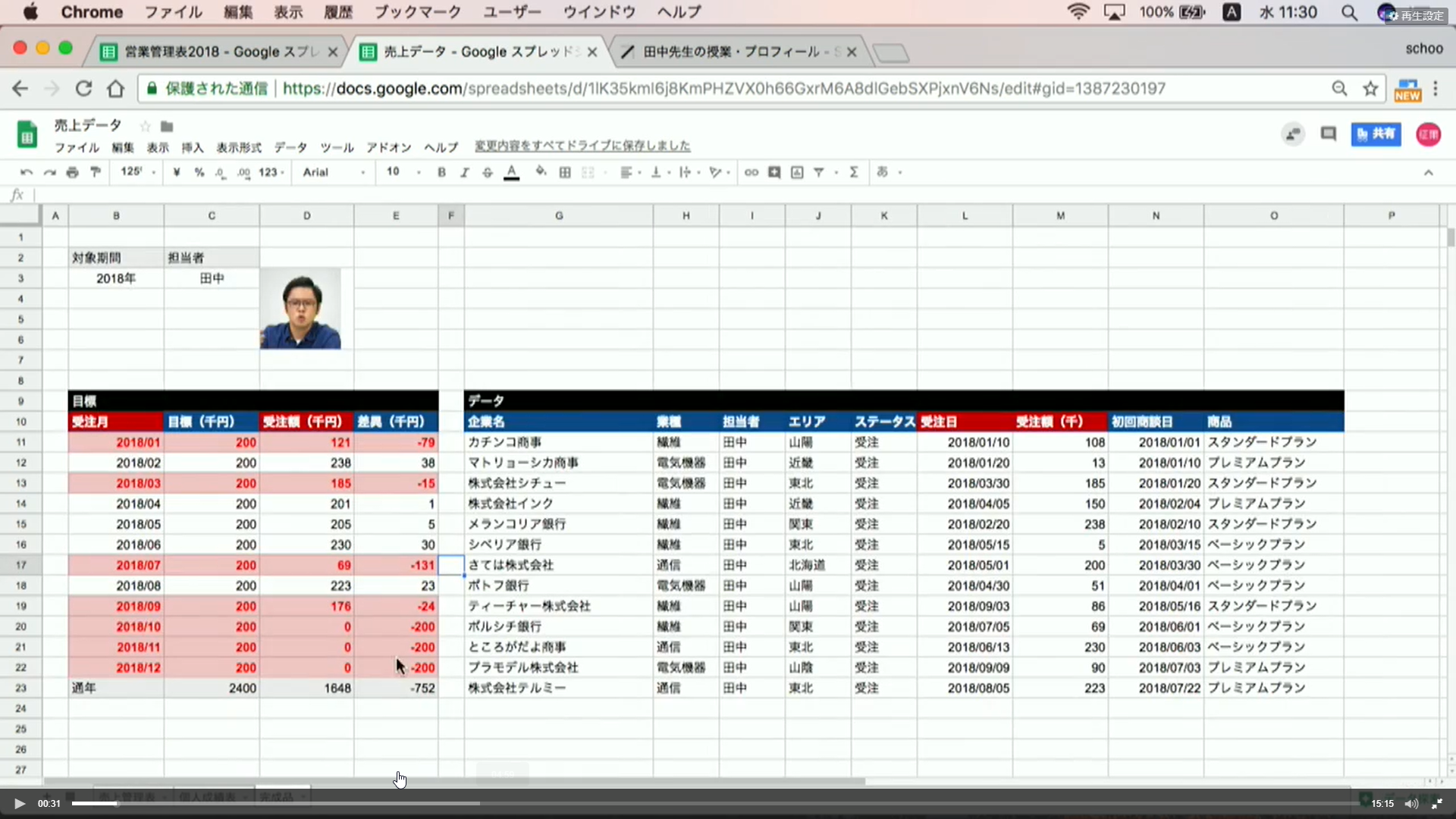
Task: Open the borders tool
Action: [565, 173]
